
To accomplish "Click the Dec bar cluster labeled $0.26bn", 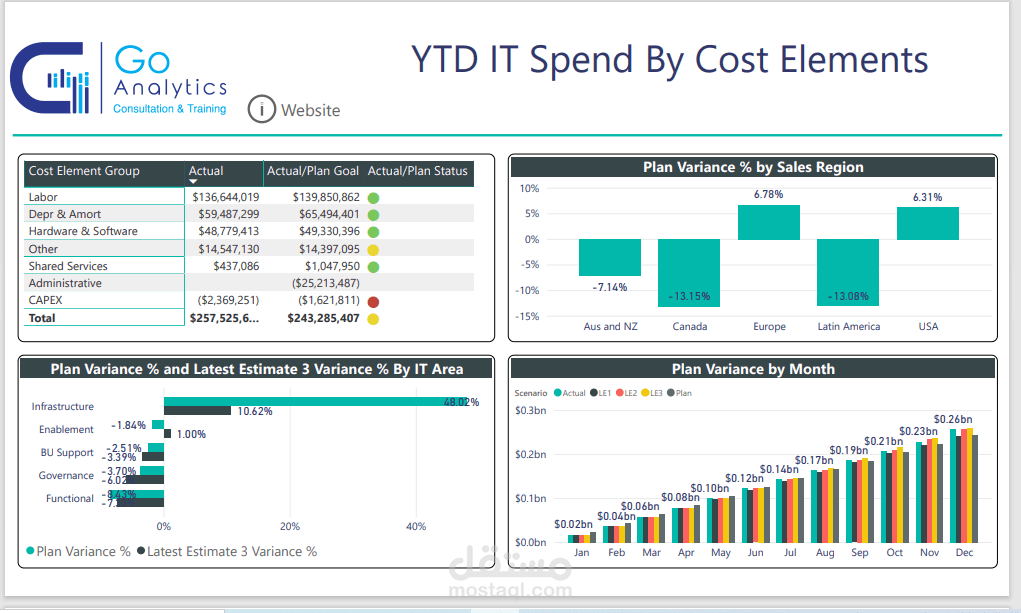I will pyautogui.click(x=963, y=480).
